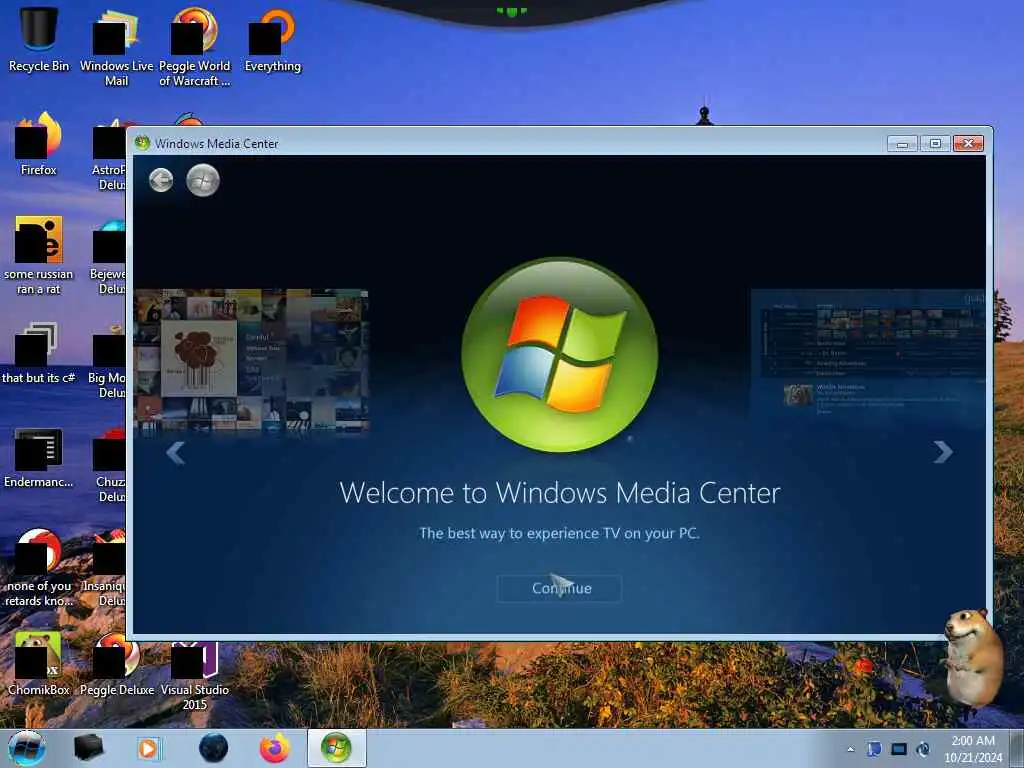Select the Windows Media Center taskbar button

pos(336,748)
